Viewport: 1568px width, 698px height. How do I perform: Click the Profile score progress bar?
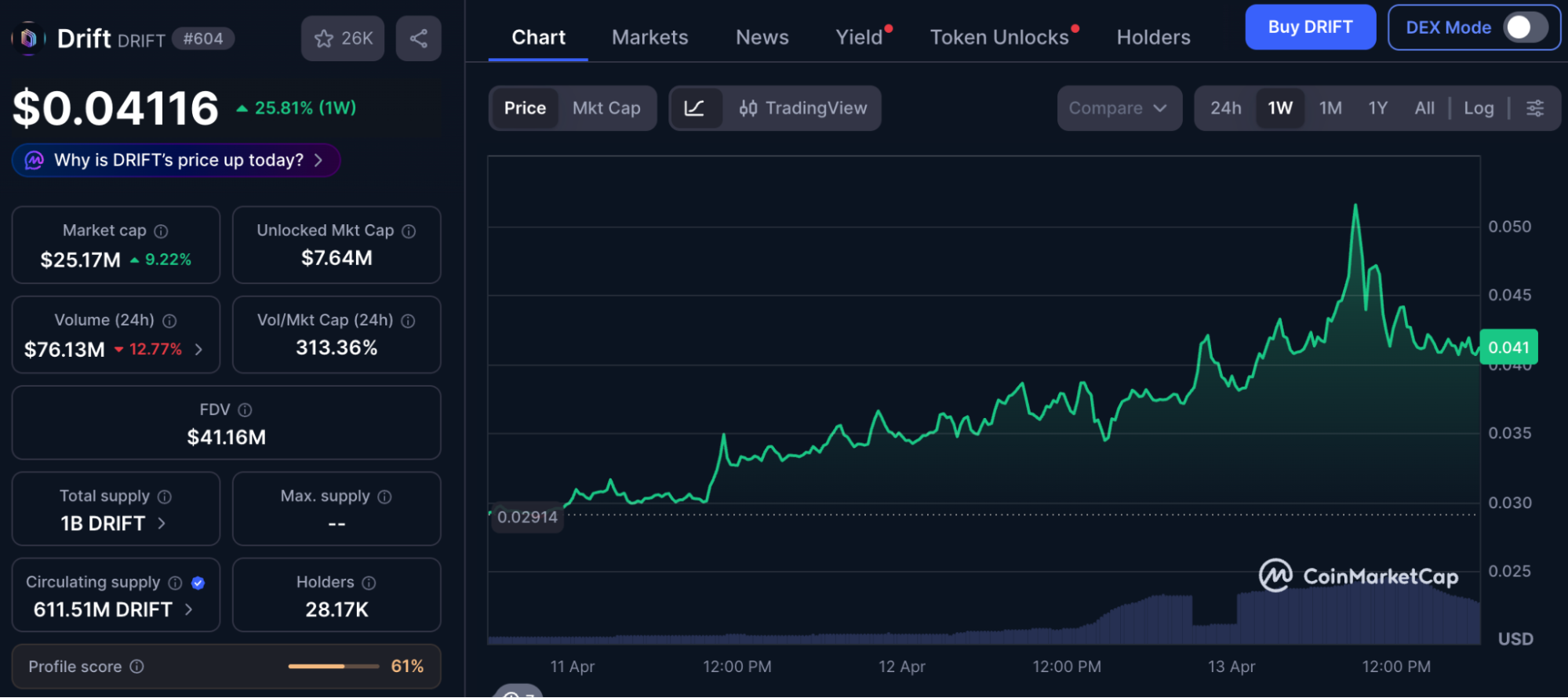click(x=333, y=667)
